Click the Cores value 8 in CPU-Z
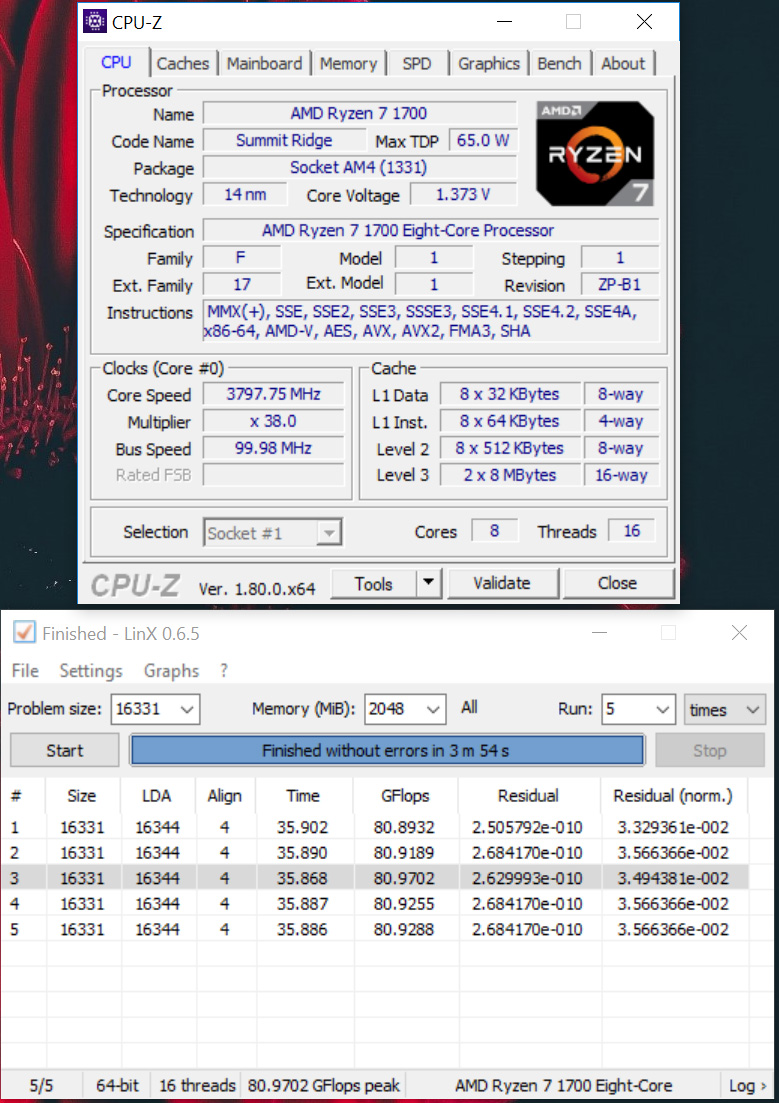Image resolution: width=779 pixels, height=1103 pixels. point(494,530)
